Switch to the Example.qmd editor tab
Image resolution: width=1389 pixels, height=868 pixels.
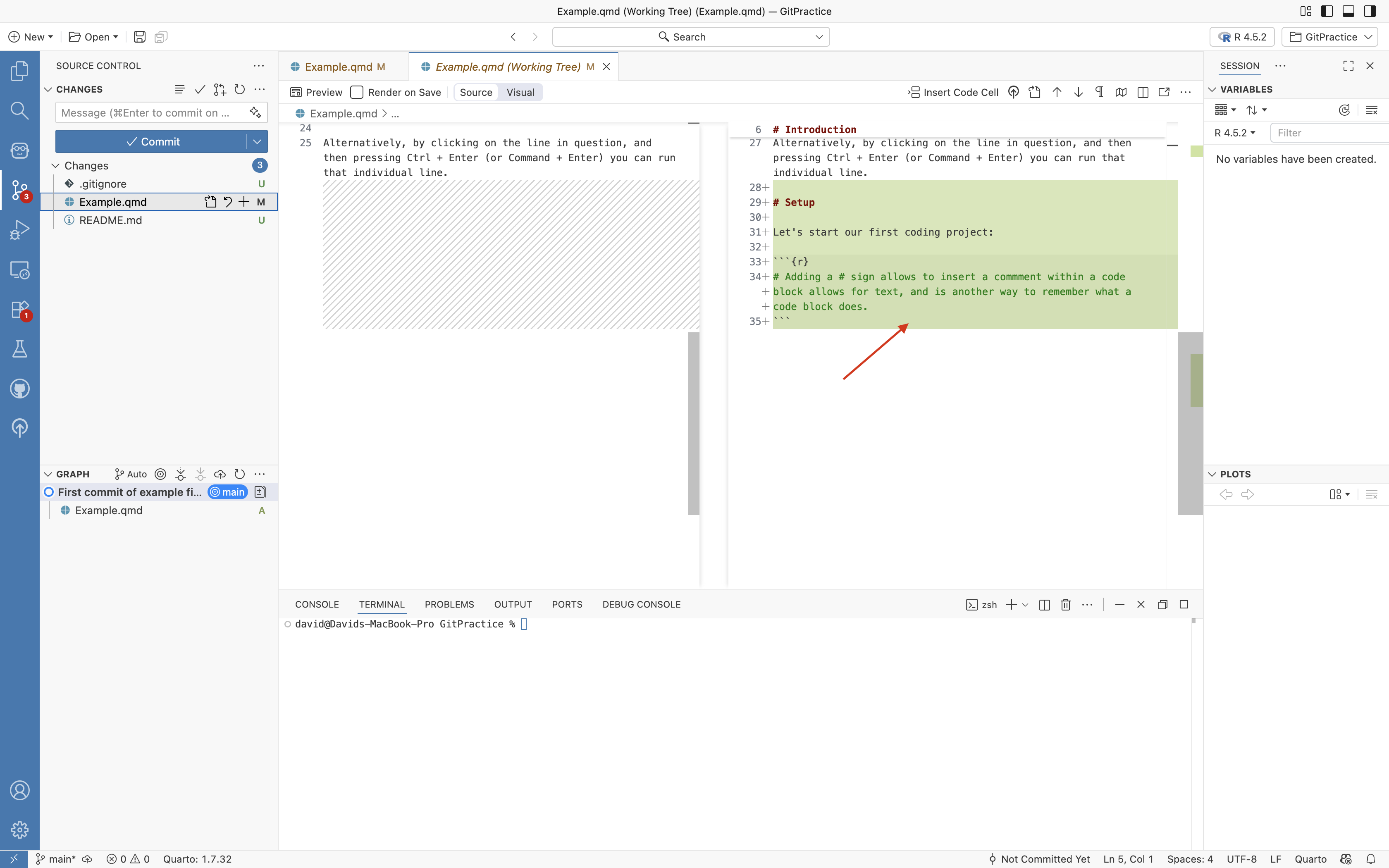338,67
